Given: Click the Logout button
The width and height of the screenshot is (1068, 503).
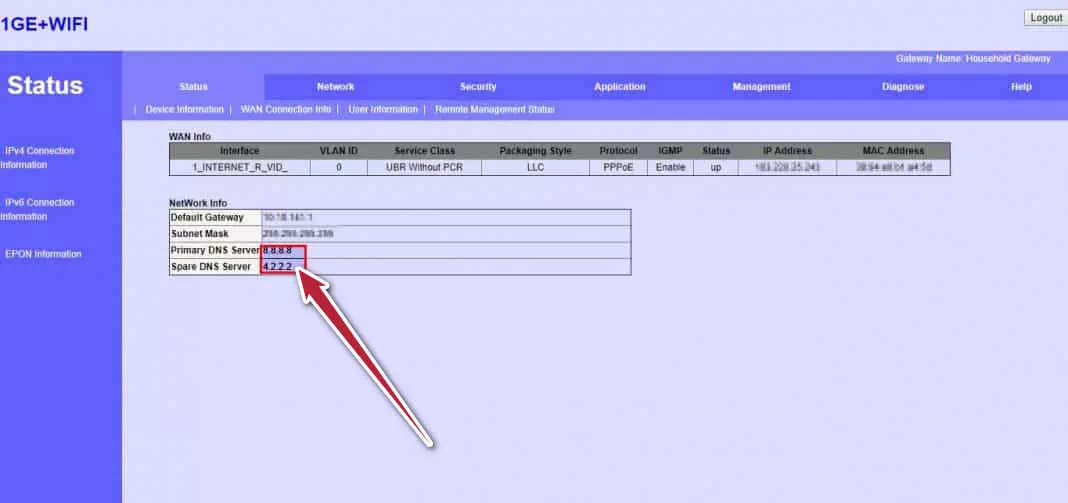Looking at the screenshot, I should pyautogui.click(x=1046, y=18).
